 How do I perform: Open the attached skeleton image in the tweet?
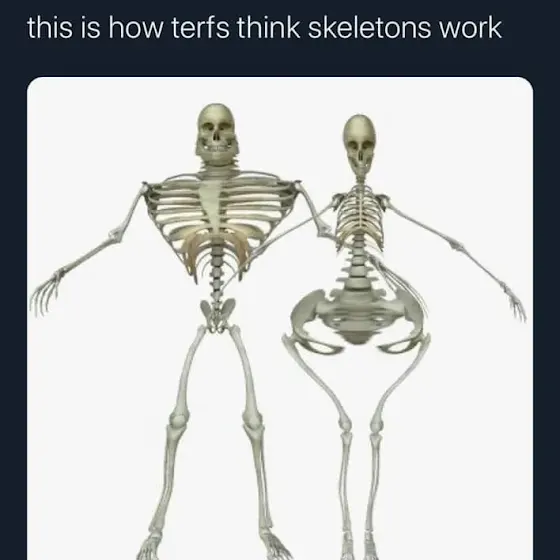point(280,318)
